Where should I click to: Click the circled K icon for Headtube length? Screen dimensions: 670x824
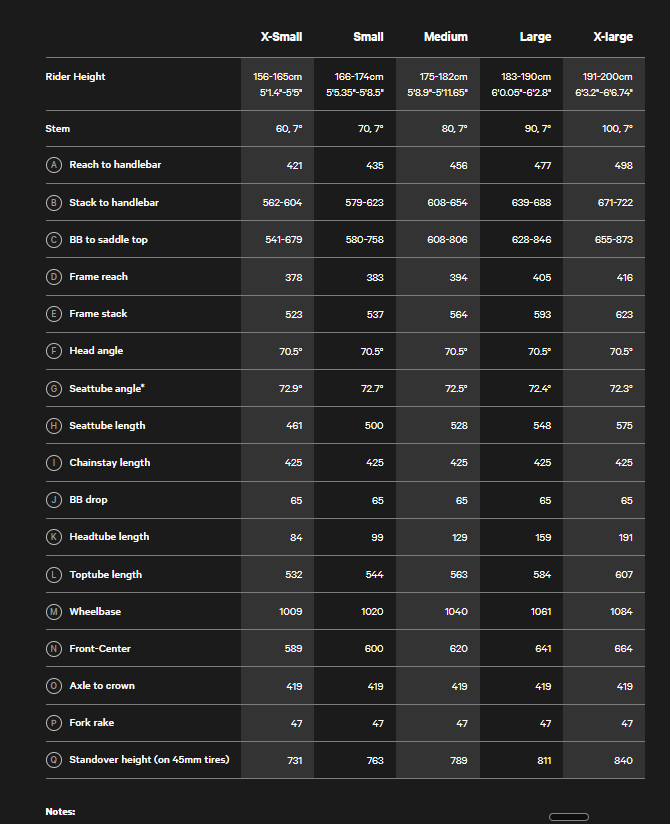click(x=54, y=537)
